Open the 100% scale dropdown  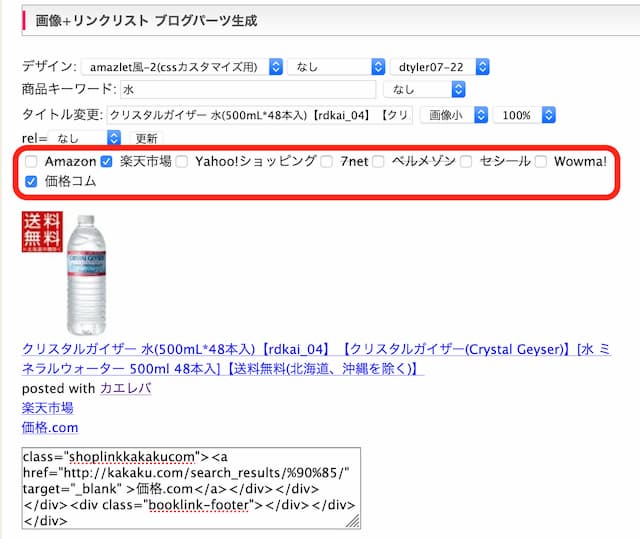524,115
